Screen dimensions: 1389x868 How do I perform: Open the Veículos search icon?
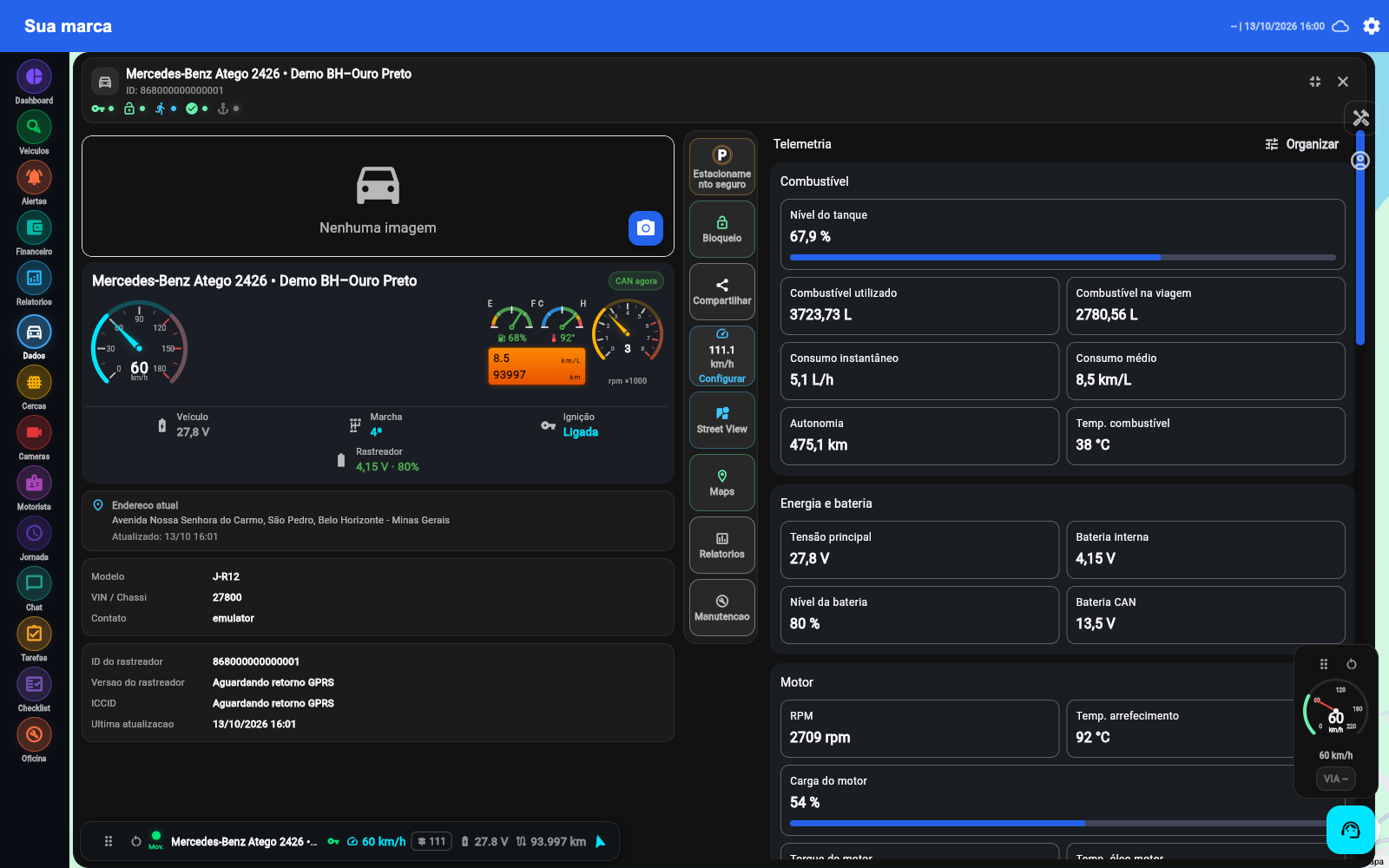pos(34,127)
